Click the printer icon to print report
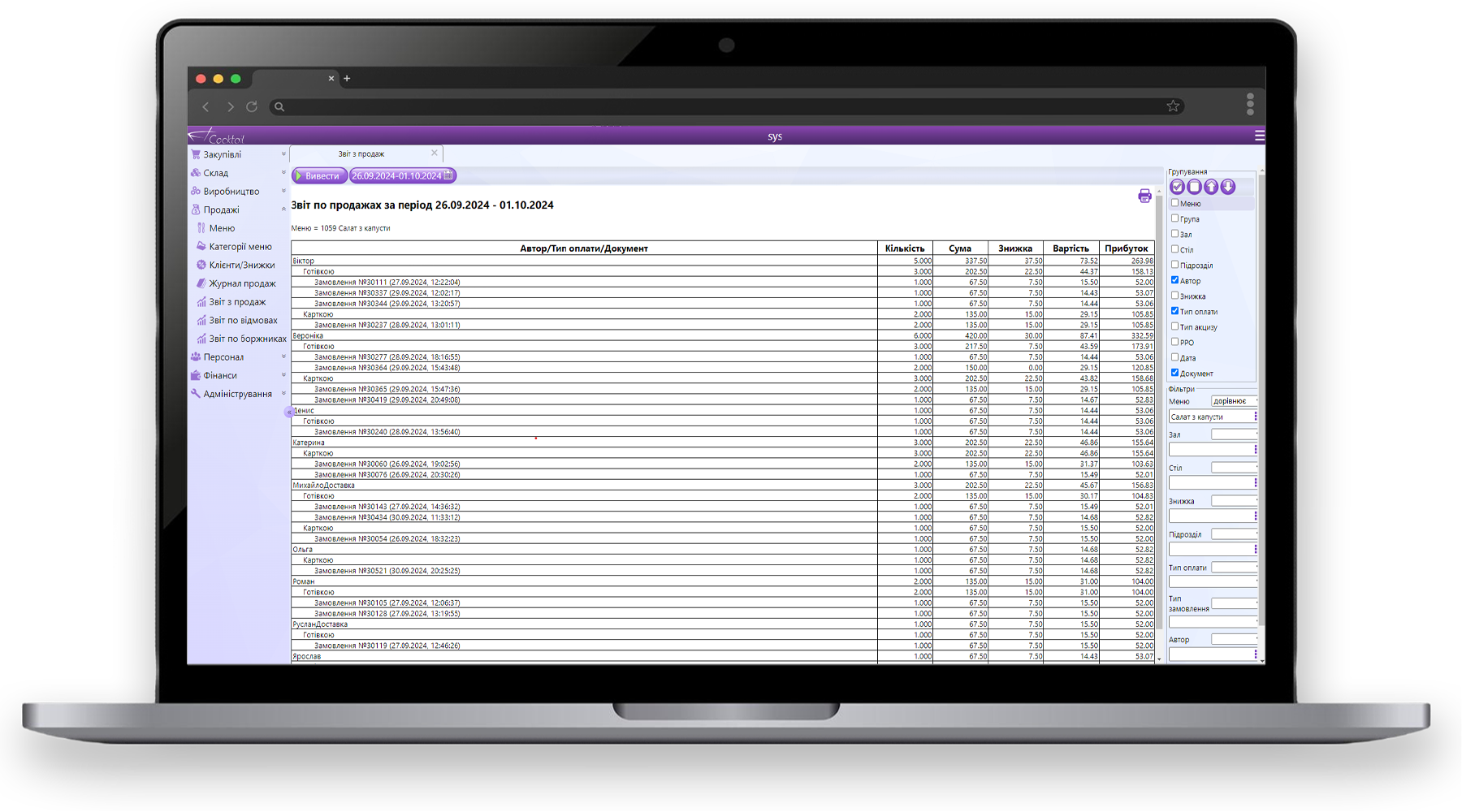The image size is (1462, 812). tap(1144, 196)
